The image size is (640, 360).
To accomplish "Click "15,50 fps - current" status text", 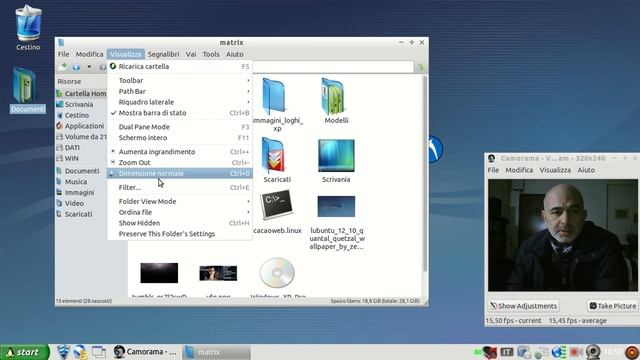I will tap(513, 320).
